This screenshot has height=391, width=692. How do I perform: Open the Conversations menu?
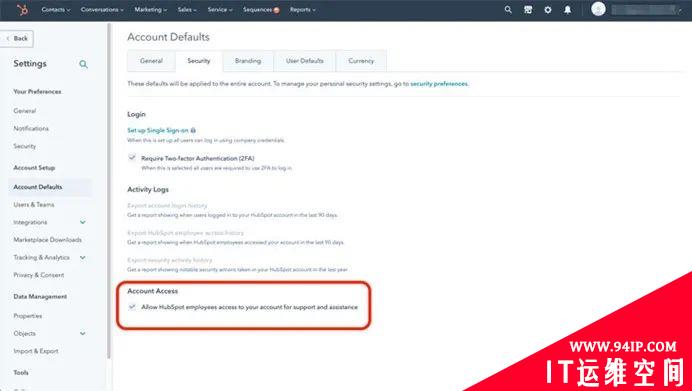point(102,9)
